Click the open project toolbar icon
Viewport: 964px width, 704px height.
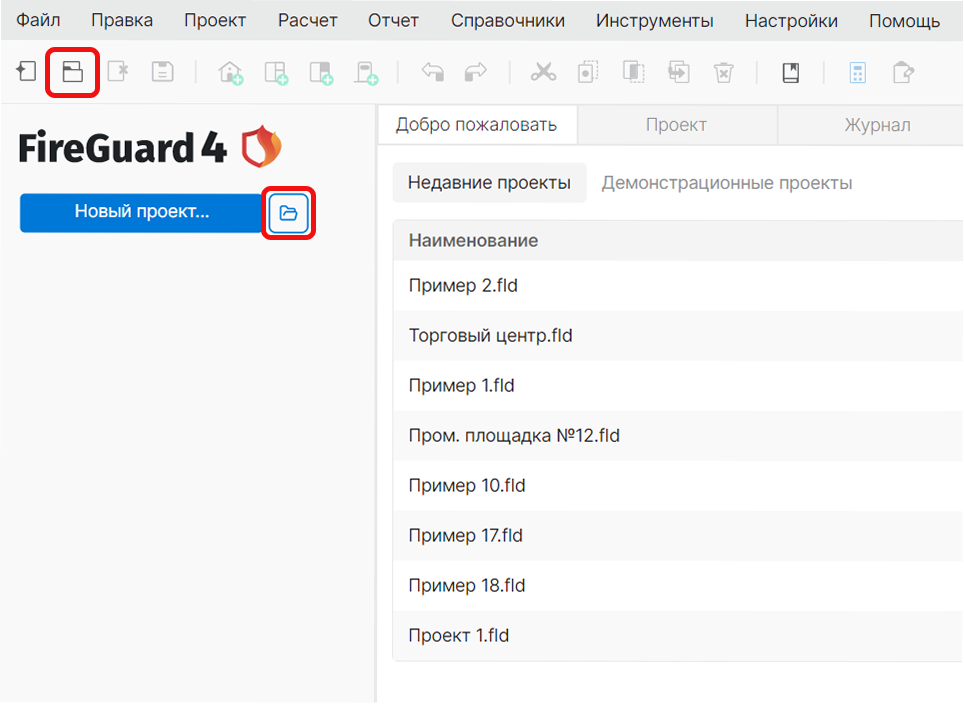coord(73,72)
